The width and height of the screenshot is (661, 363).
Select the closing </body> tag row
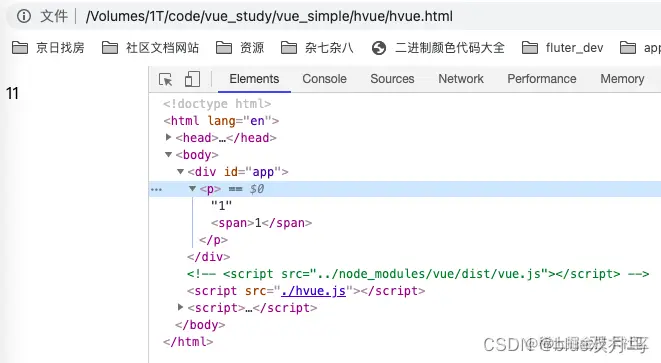200,325
